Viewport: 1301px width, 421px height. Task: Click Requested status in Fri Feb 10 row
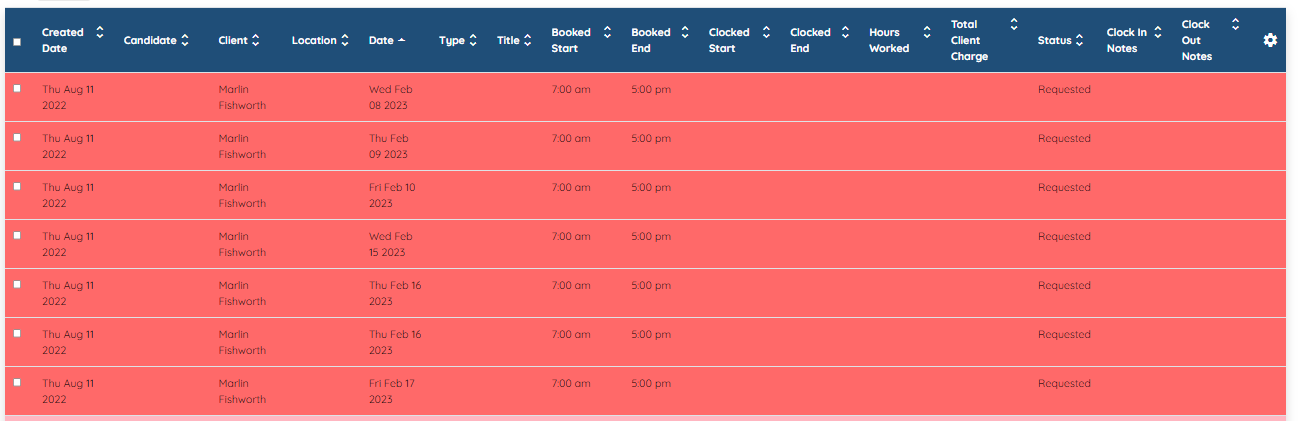1064,187
